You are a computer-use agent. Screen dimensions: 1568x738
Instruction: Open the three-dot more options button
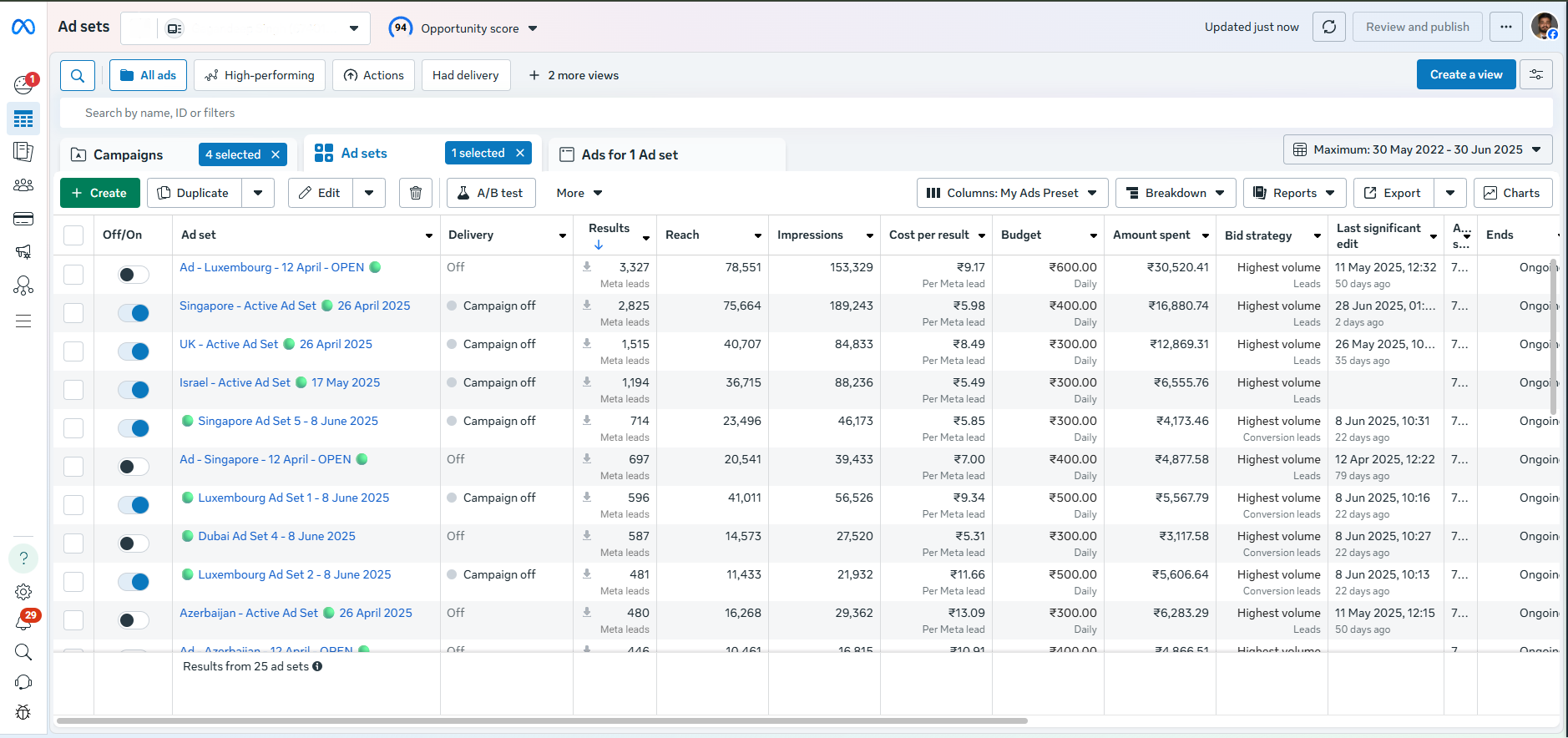(1505, 27)
